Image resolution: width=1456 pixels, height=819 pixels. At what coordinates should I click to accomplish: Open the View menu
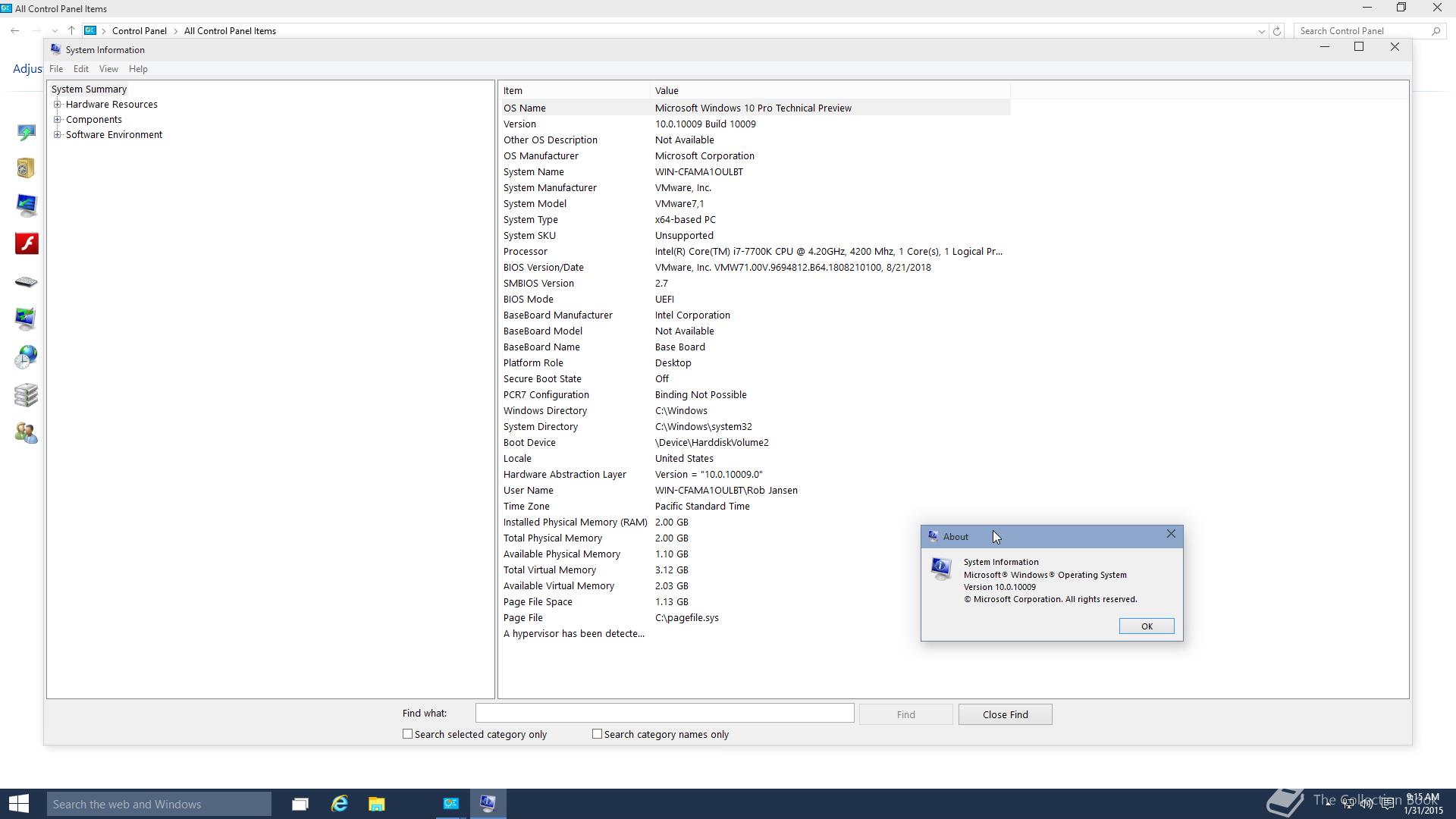(x=108, y=69)
